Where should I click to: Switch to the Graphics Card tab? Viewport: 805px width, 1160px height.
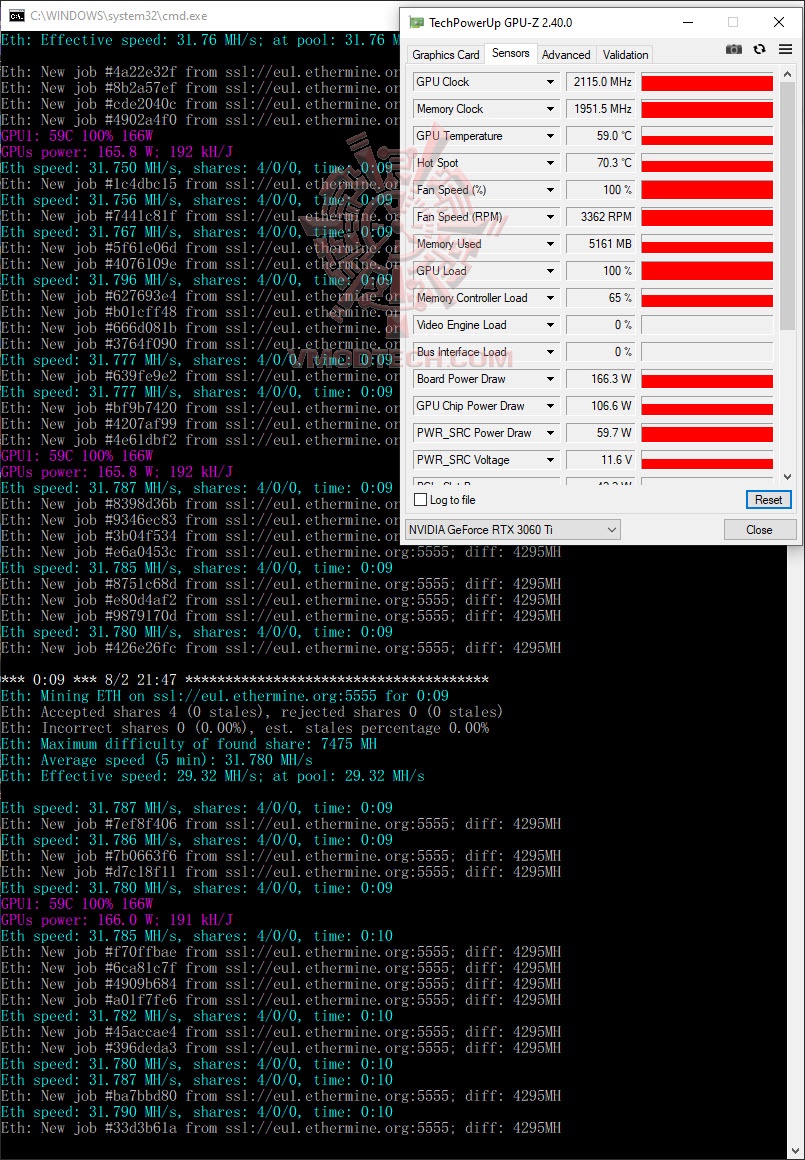445,55
